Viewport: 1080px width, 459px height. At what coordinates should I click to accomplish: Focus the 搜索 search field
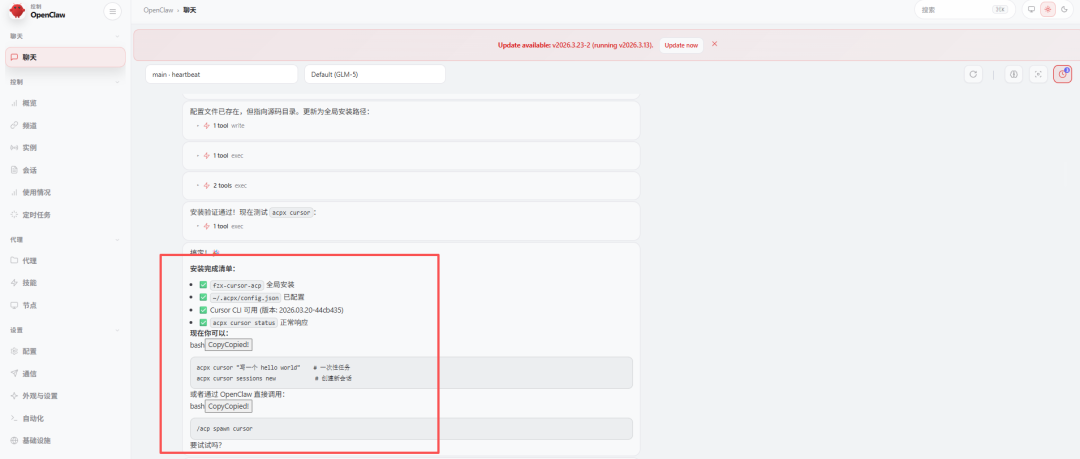[964, 10]
